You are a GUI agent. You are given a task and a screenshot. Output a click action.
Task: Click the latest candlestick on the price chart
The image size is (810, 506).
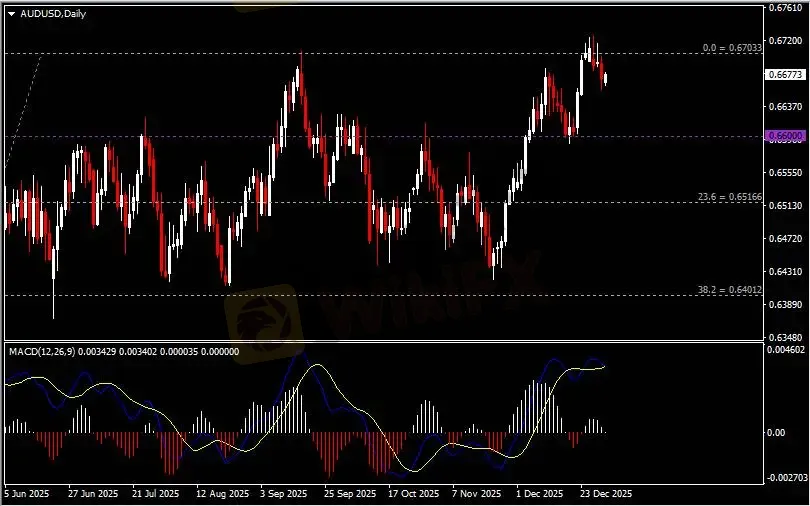(x=605, y=77)
